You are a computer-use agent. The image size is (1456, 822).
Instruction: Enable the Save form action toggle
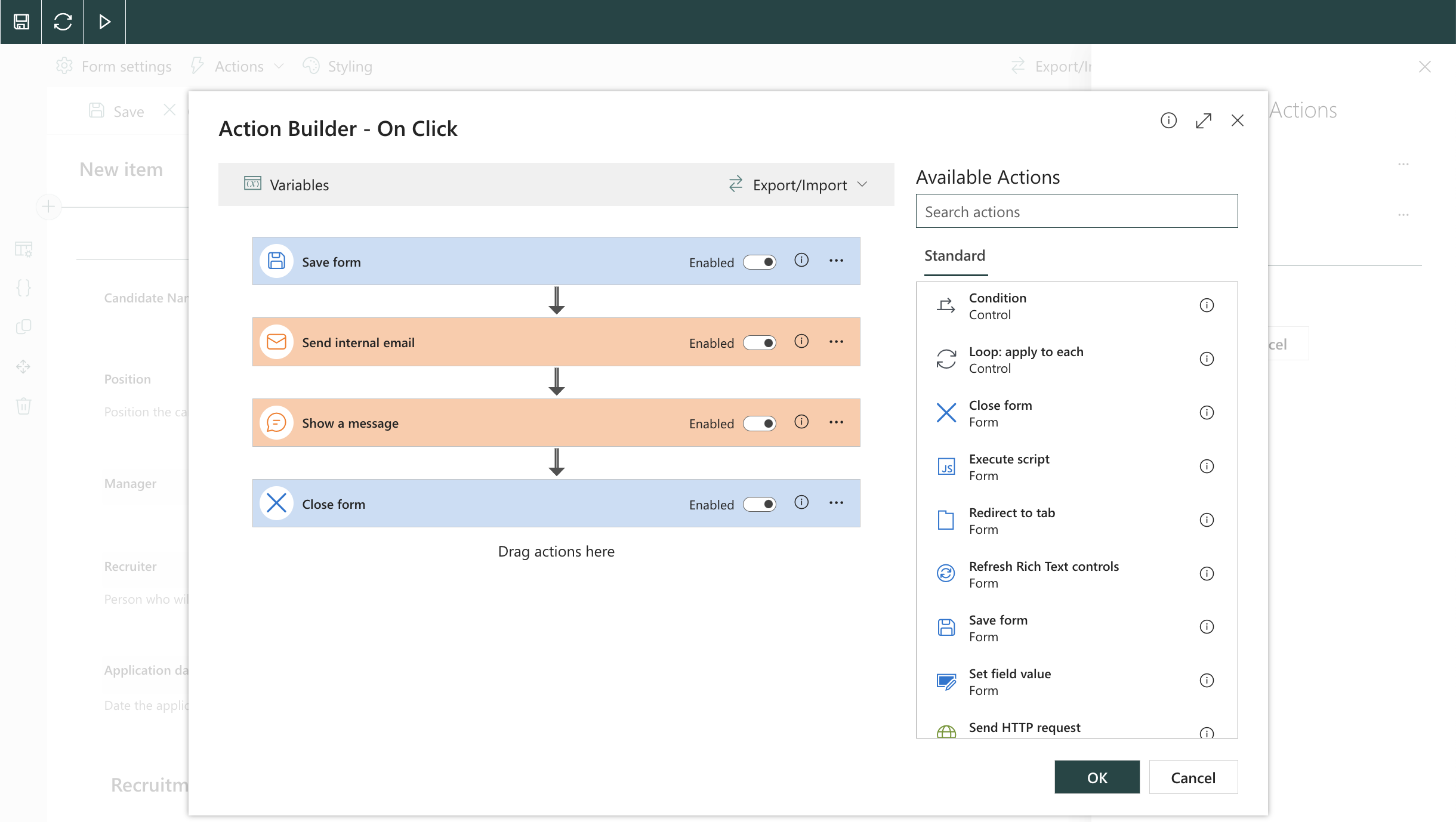pyautogui.click(x=760, y=262)
